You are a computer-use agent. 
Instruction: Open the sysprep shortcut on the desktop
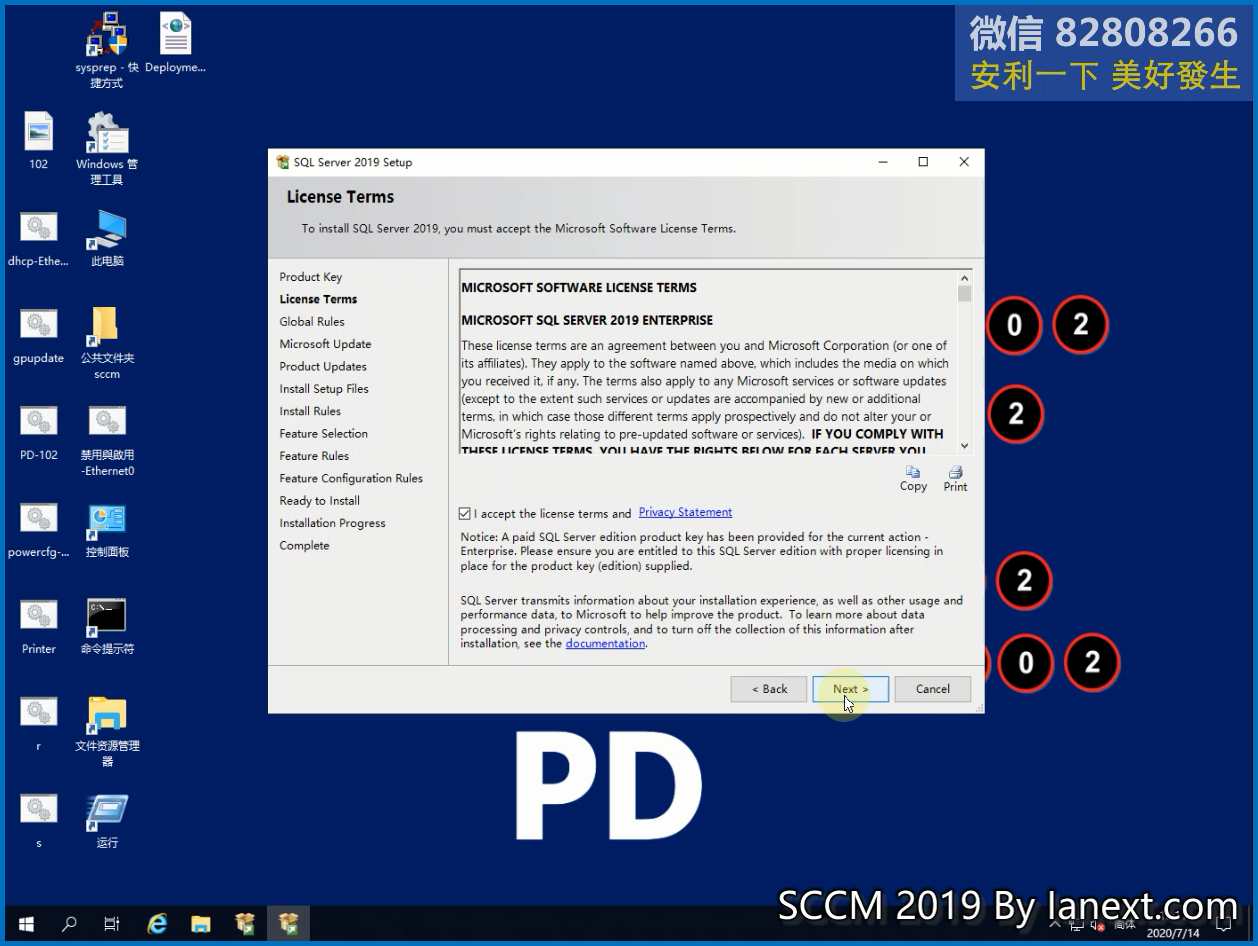coord(107,50)
